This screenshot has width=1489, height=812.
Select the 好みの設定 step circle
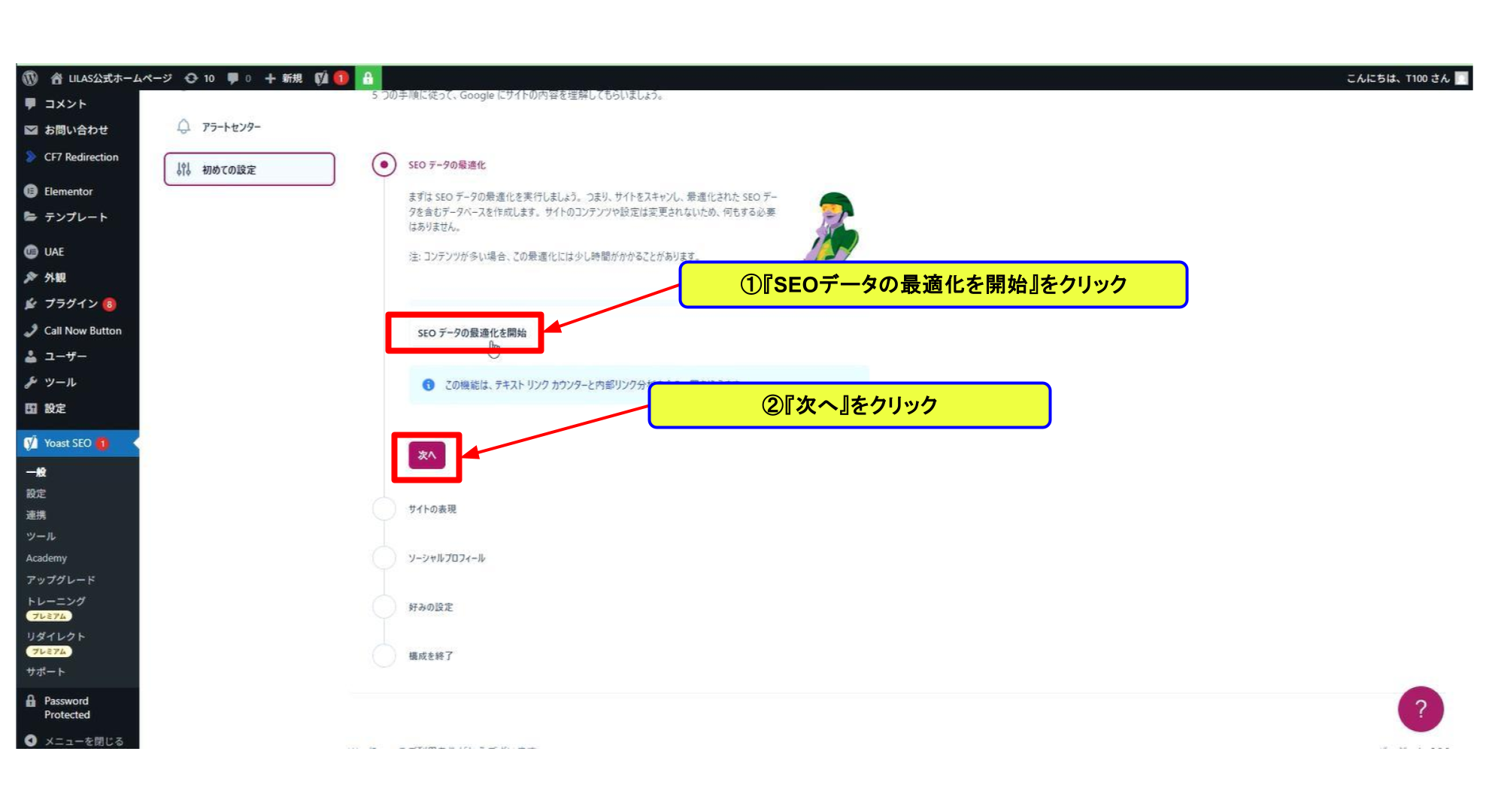click(384, 607)
